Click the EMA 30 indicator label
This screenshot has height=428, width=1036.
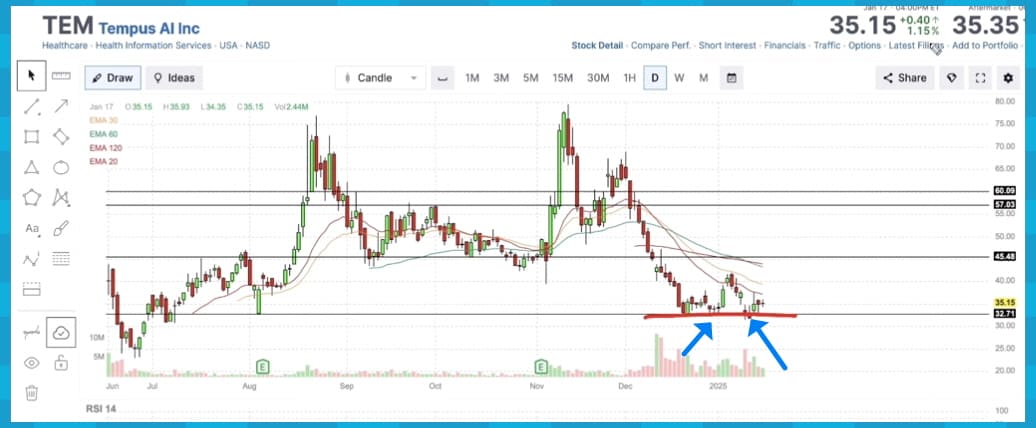[104, 120]
